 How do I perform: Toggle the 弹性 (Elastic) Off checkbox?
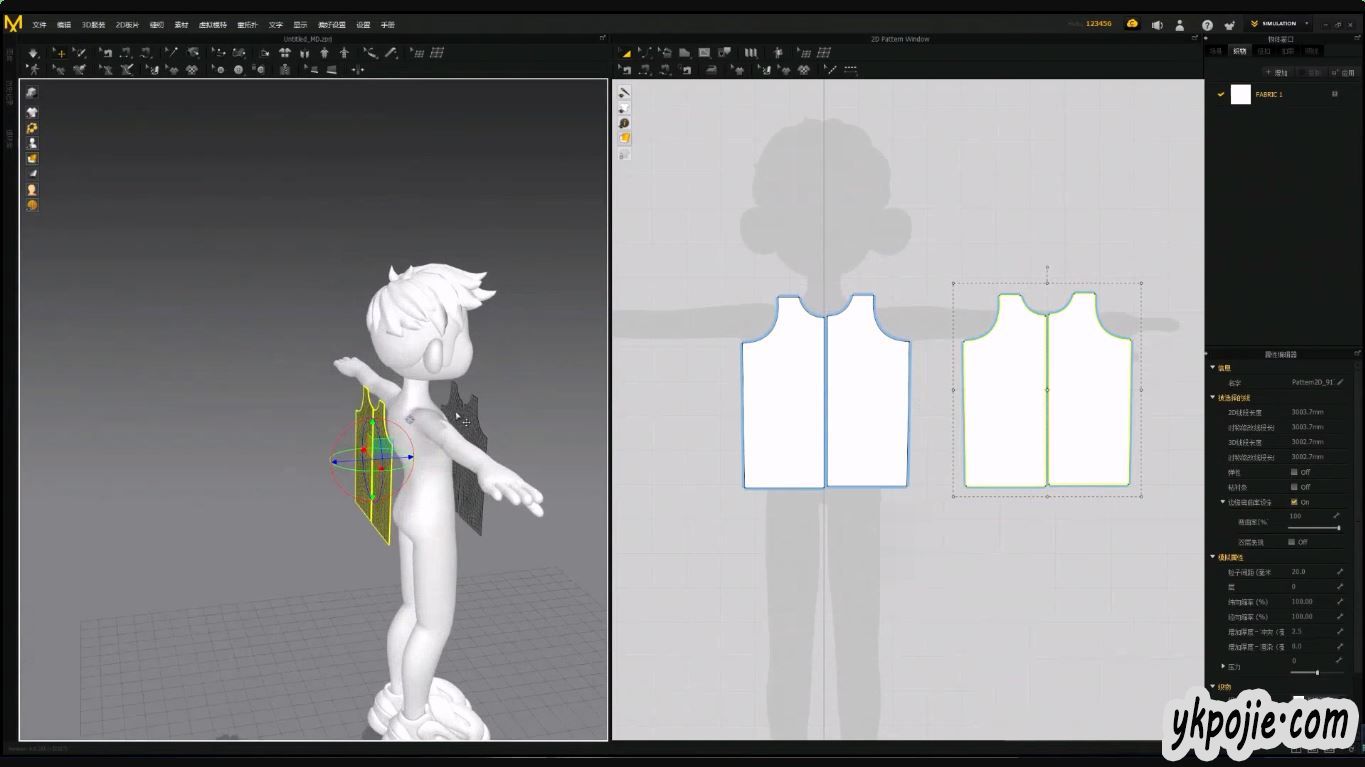click(1293, 472)
